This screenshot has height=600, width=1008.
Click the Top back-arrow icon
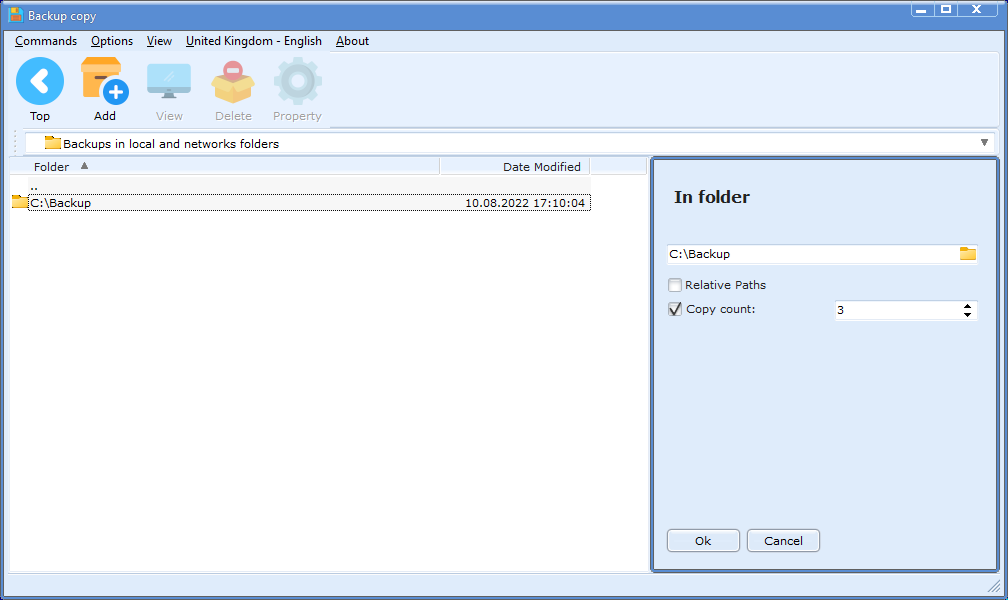click(x=40, y=82)
